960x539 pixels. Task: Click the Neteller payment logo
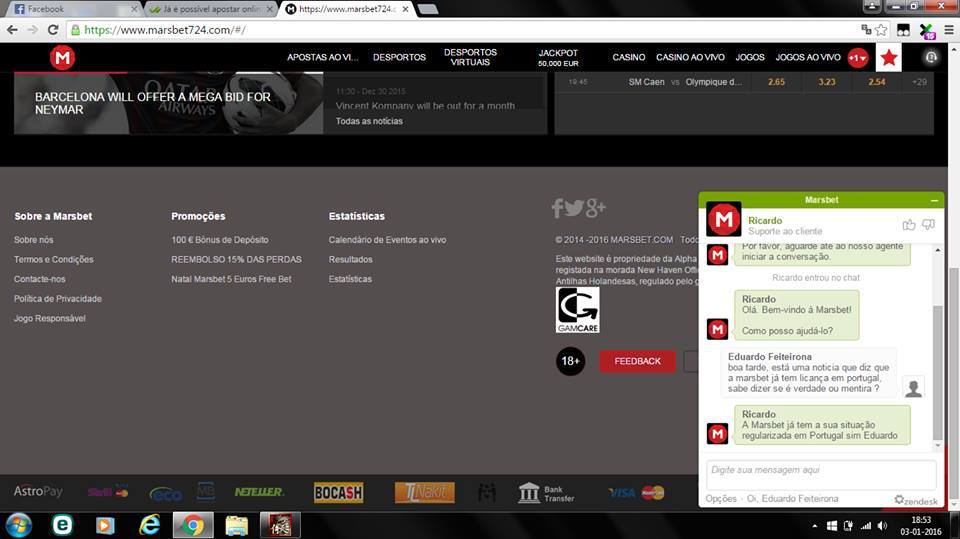coord(259,492)
